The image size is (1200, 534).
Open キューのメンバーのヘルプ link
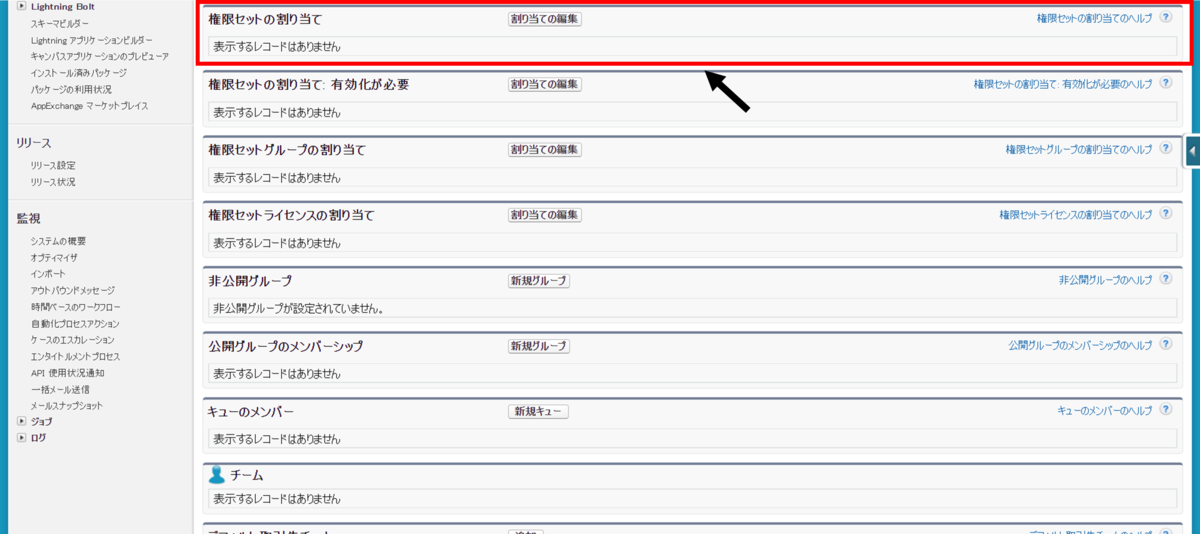coord(1105,411)
